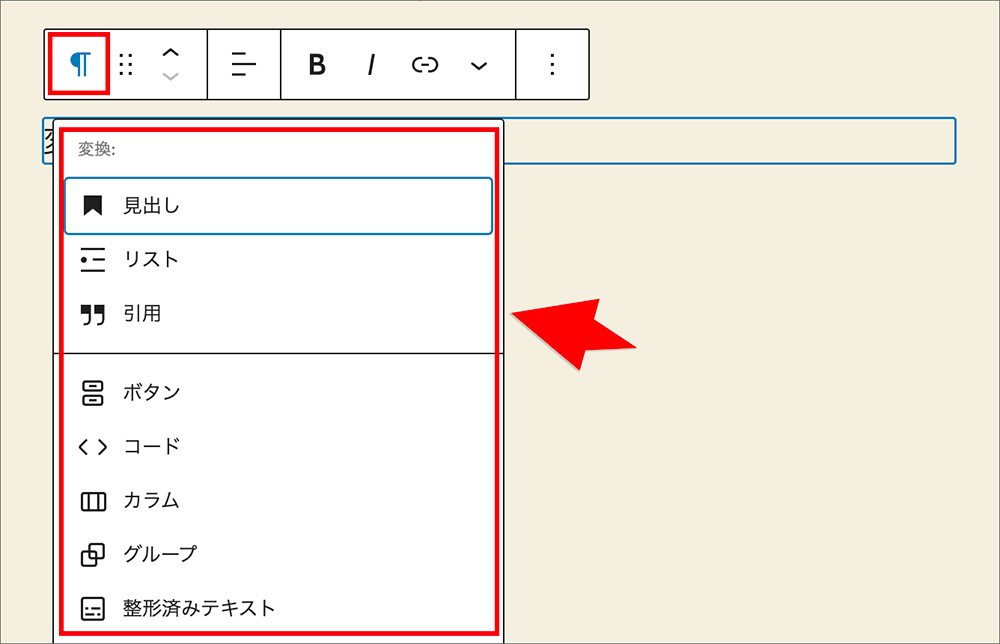Transform block to ボタン
1000x644 pixels.
[151, 392]
